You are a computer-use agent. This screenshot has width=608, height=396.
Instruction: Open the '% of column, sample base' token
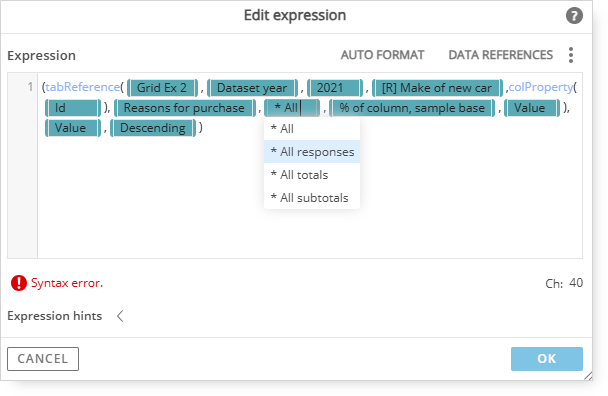coord(412,108)
